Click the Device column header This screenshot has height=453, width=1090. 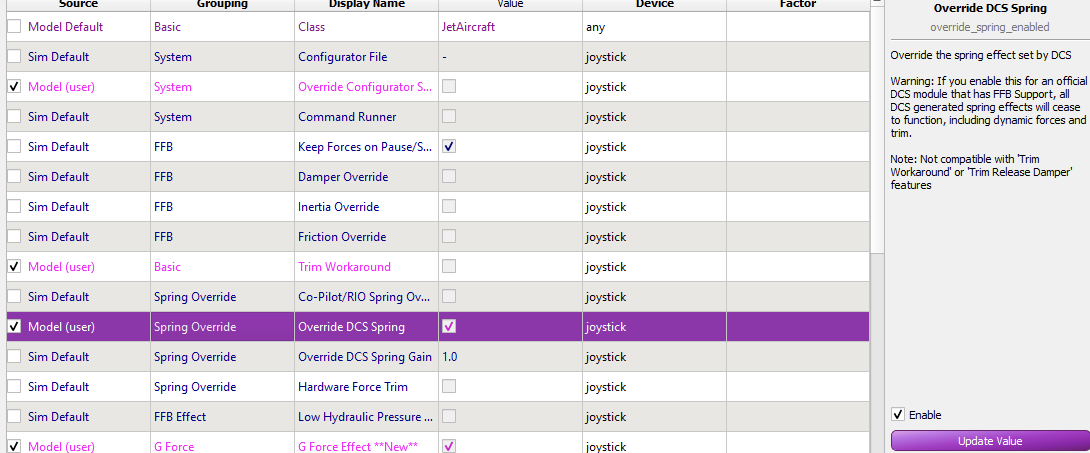654,4
